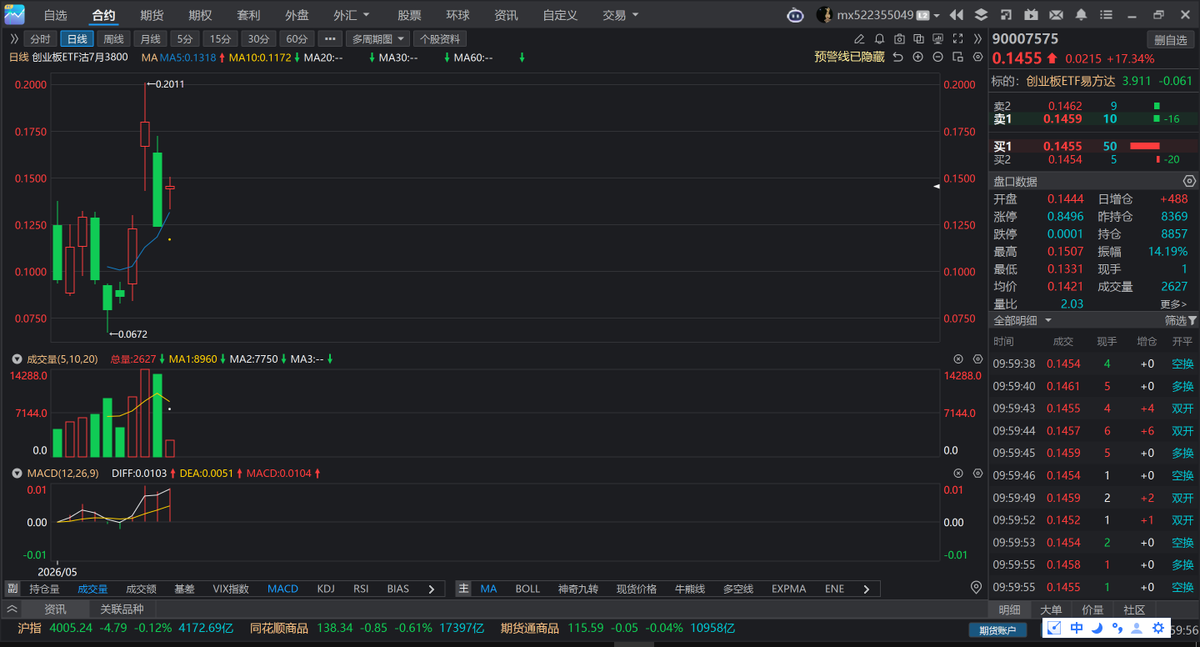Open chart settings hexagon icon
Screen dimensions: 1200x647
click(x=978, y=57)
